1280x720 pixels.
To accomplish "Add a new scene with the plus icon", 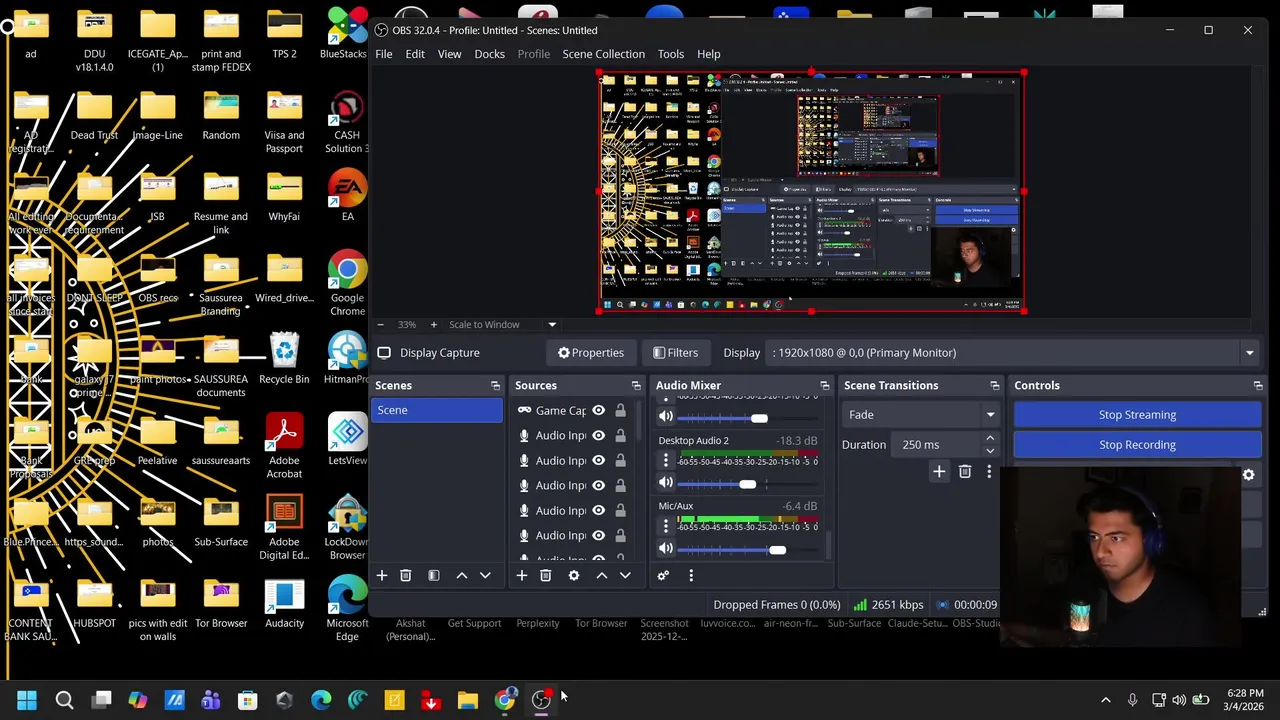I will (381, 575).
